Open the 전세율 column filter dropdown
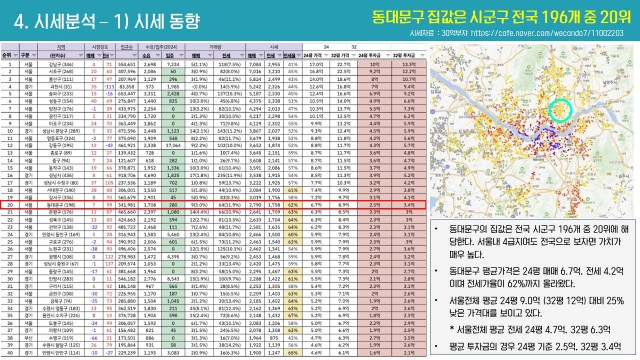This screenshot has height=360, width=640. coord(299,55)
